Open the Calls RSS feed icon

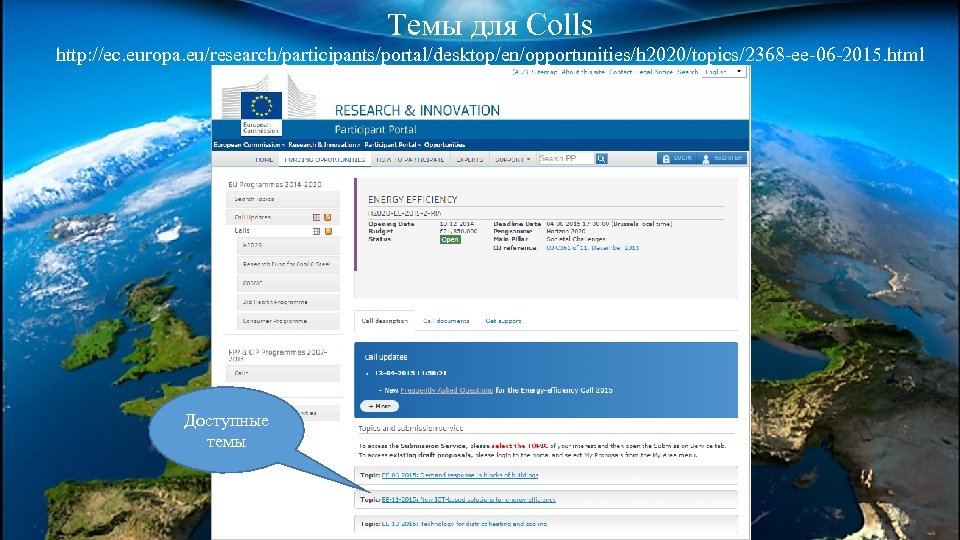(328, 231)
